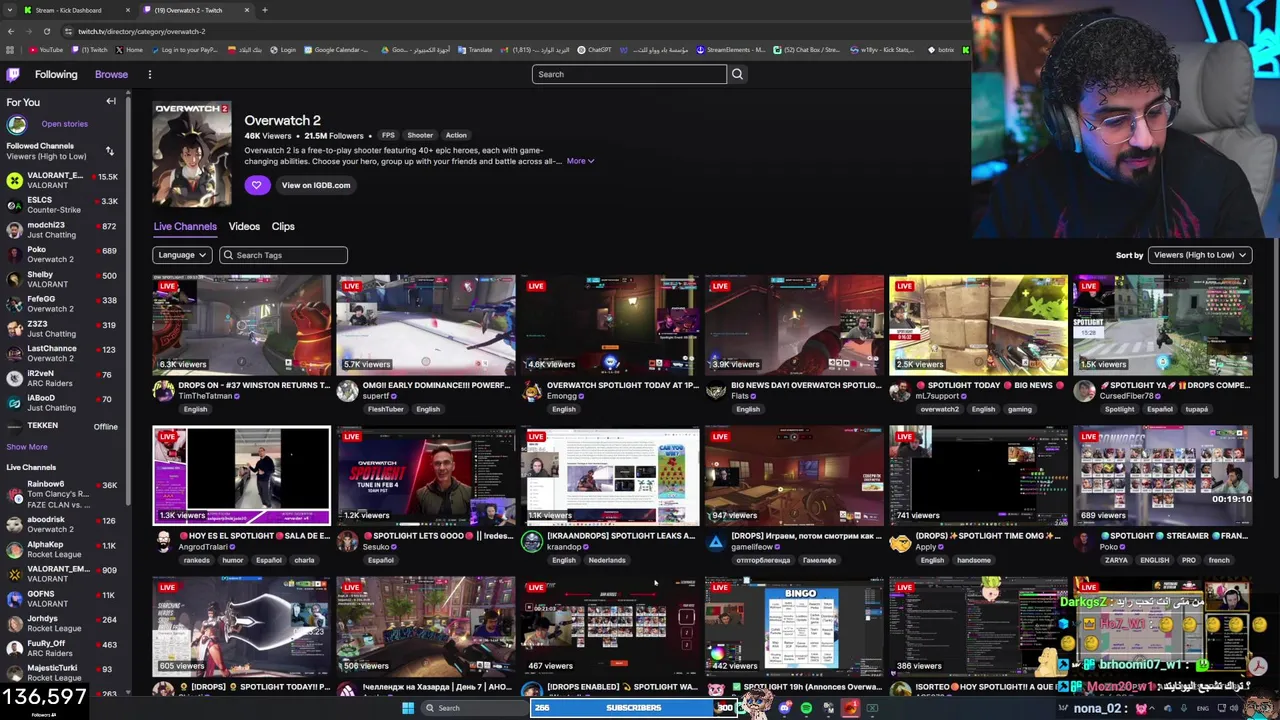Reload the browser page
The width and height of the screenshot is (1280, 720).
point(46,31)
